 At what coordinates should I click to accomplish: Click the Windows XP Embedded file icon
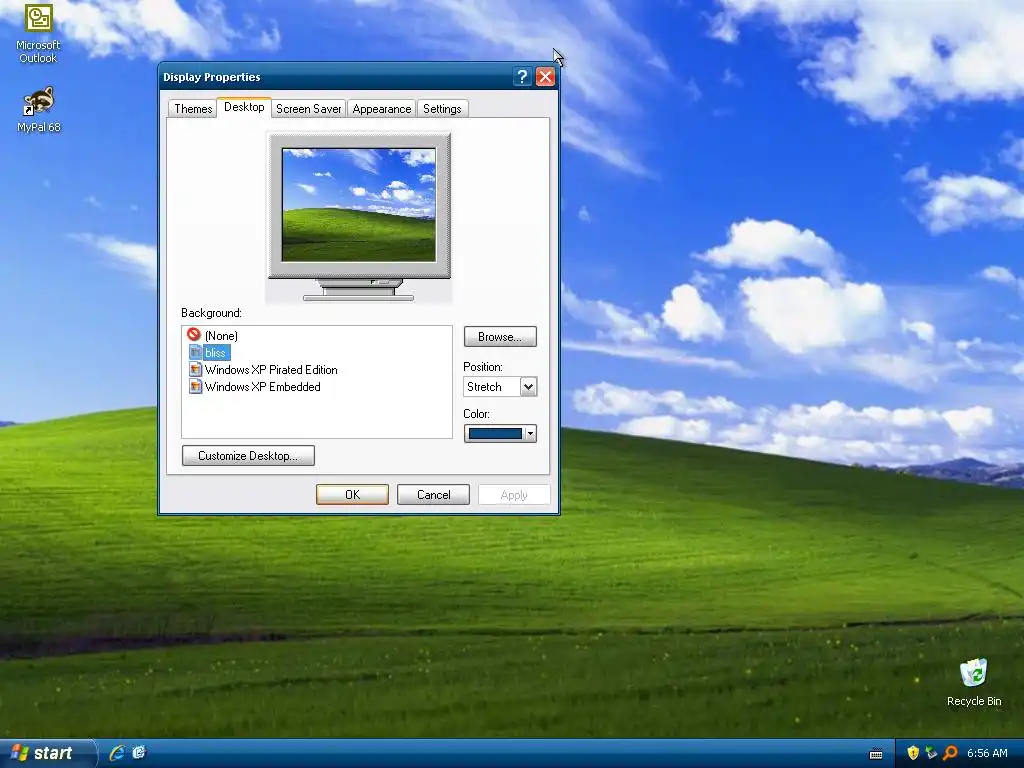click(x=195, y=387)
